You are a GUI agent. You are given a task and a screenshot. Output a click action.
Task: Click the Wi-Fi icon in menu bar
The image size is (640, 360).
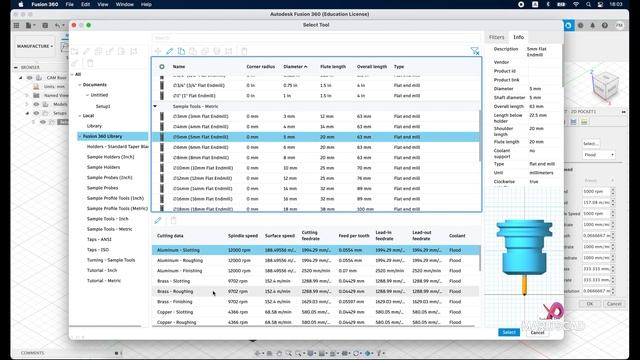pos(576,4)
